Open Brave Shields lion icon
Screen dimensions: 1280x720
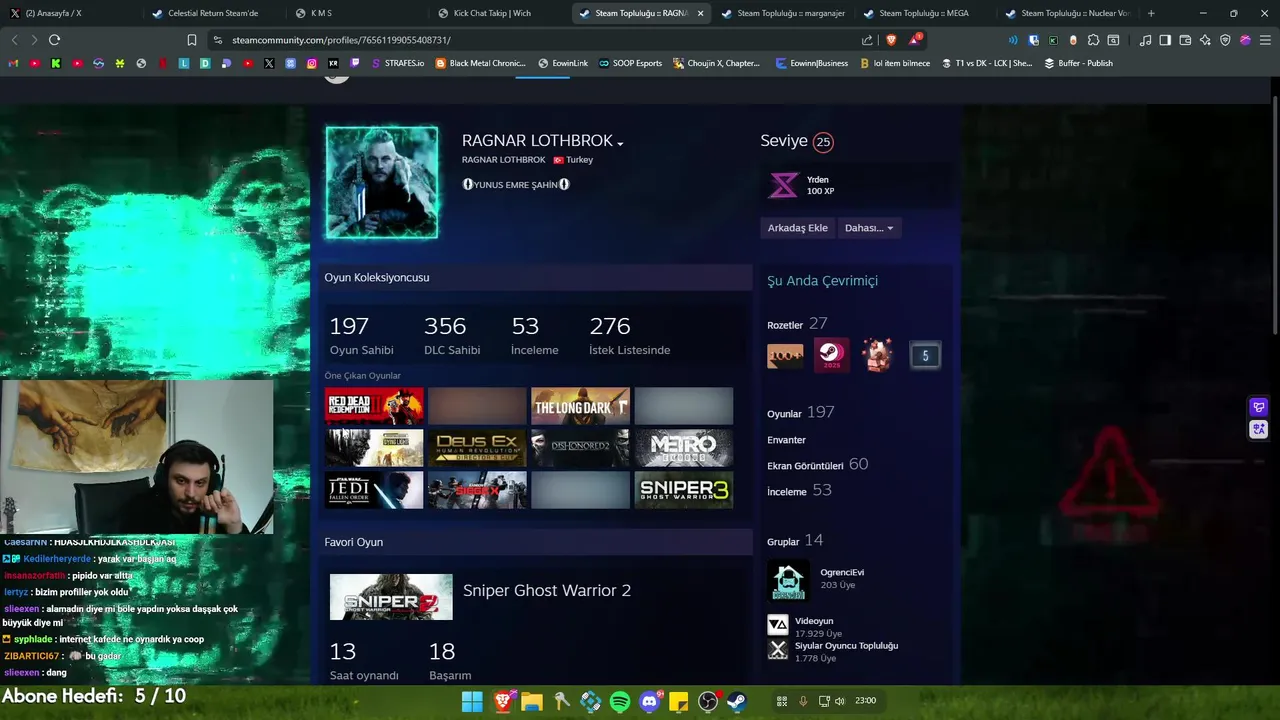(x=891, y=40)
